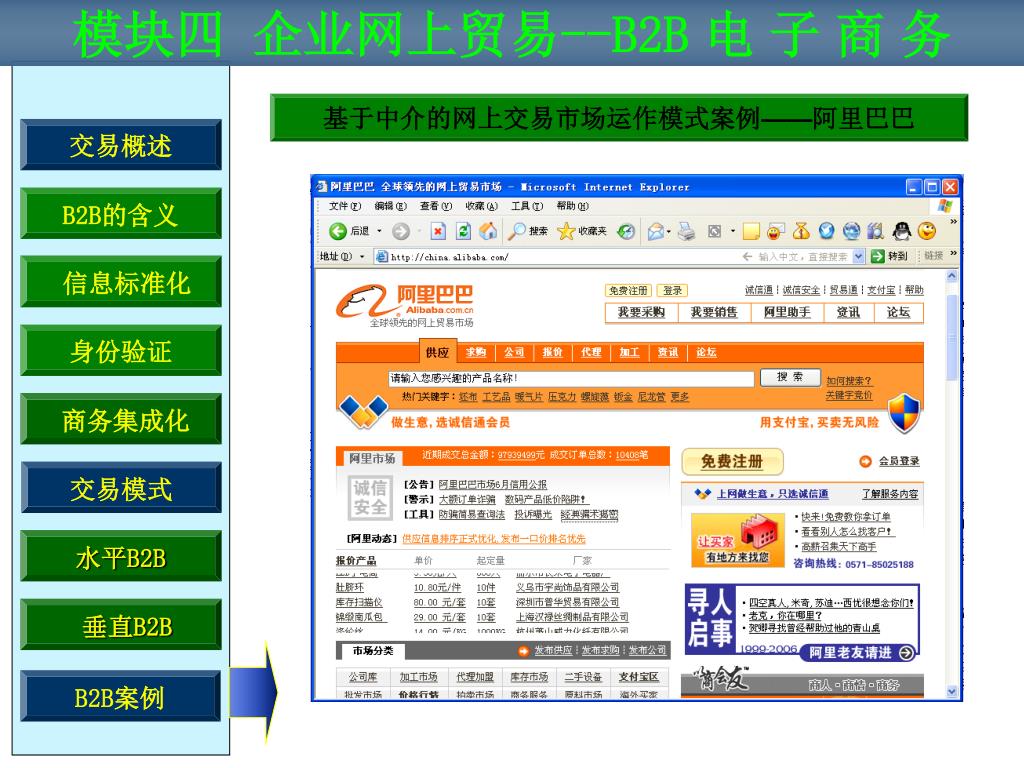Open the 工具 menu
Screen dimensions: 1024x768
[x=526, y=206]
